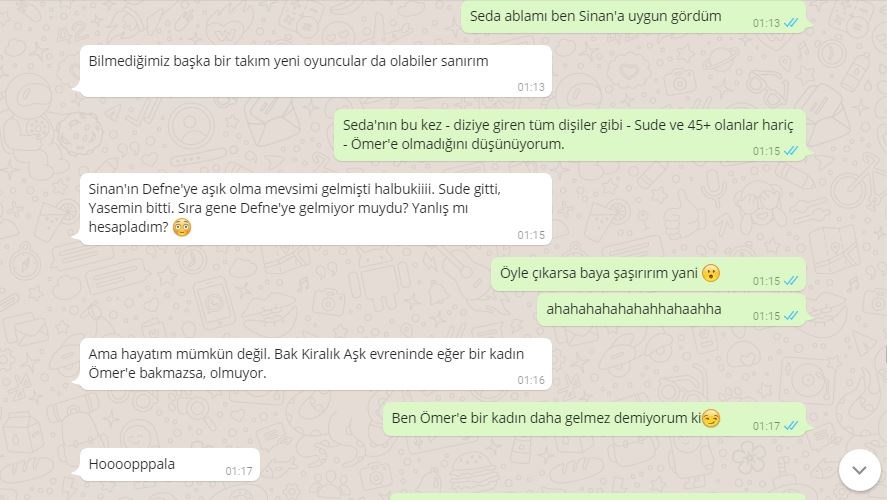Image resolution: width=887 pixels, height=500 pixels.
Task: Click 01:17 timestamp on Hoooopppala message
Action: pyautogui.click(x=239, y=471)
